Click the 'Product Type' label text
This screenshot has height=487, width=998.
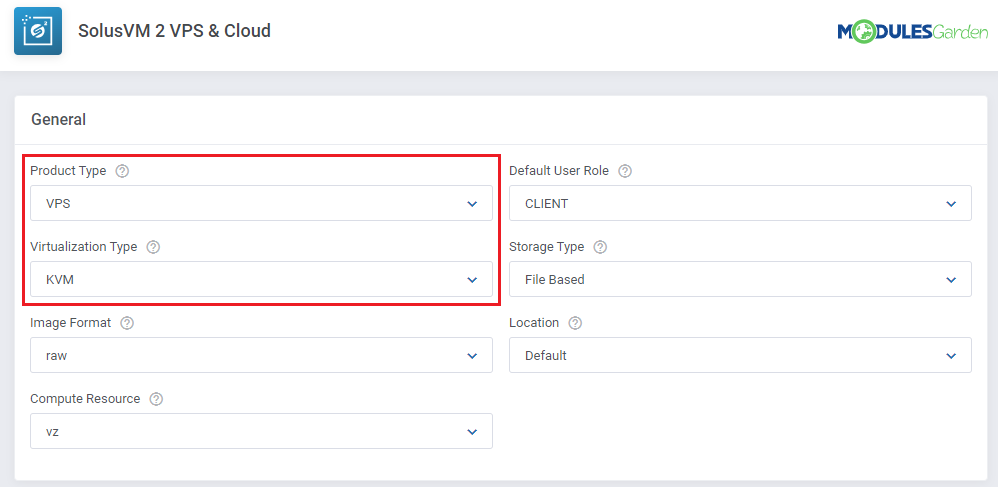68,171
